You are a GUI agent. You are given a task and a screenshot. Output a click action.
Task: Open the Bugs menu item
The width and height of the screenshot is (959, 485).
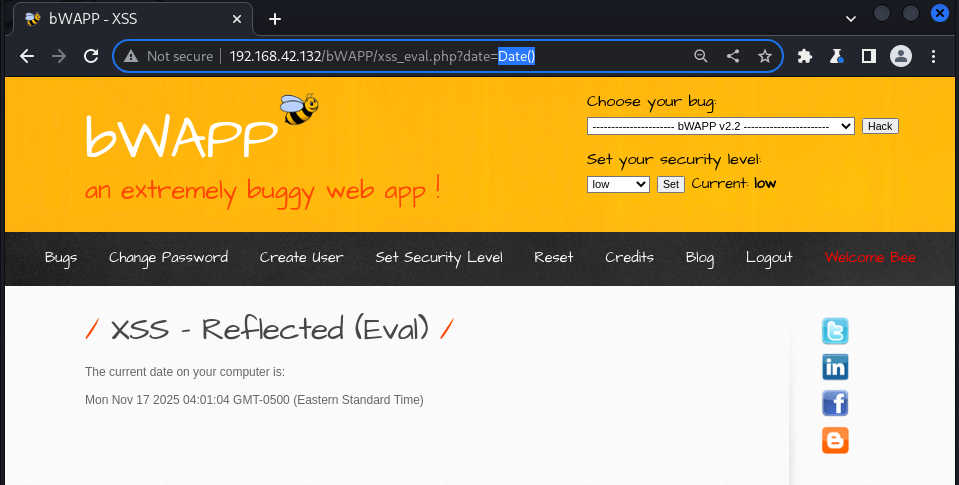61,258
